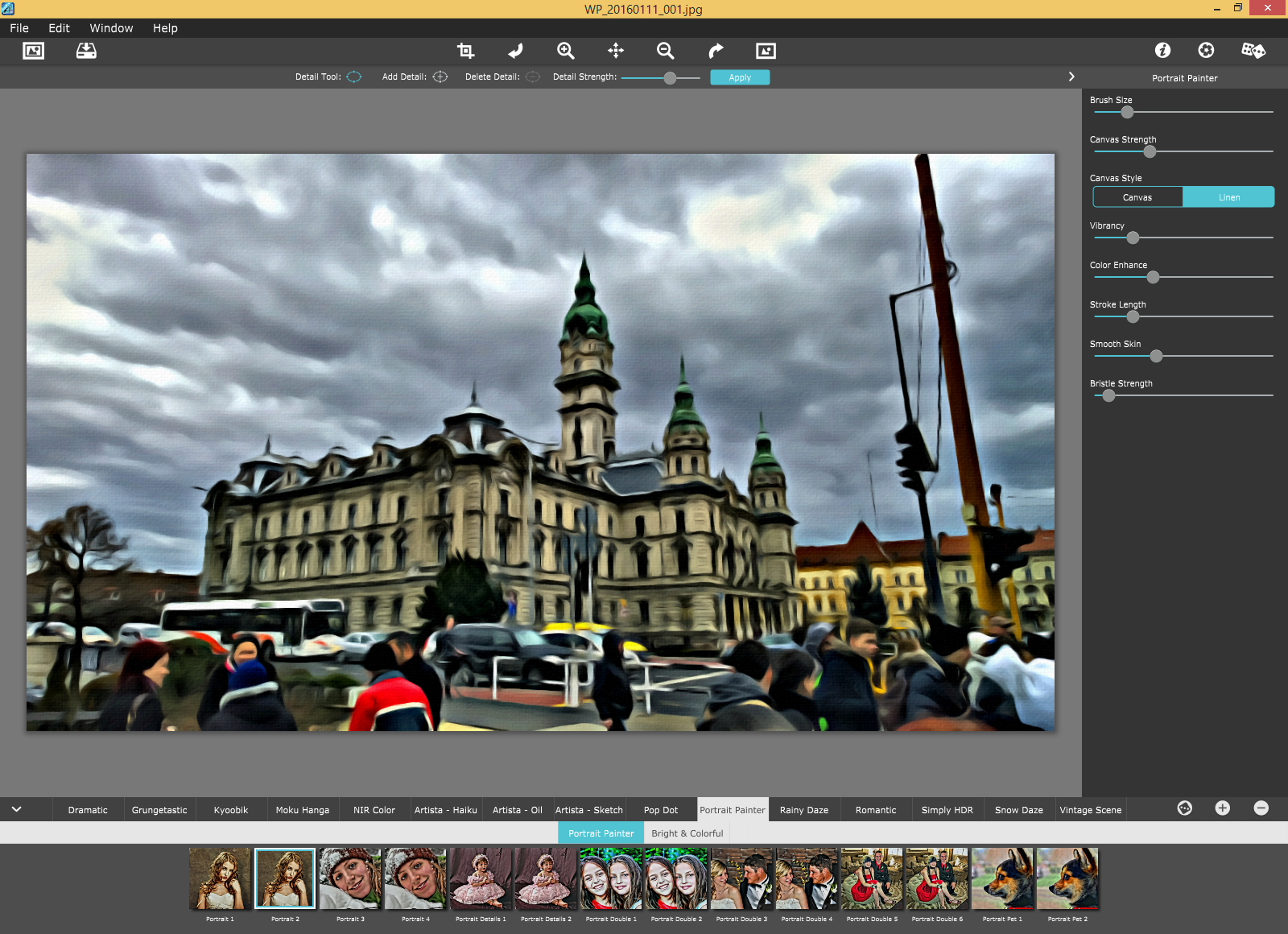Click the settings wheel icon in toolbar
Viewport: 1288px width, 934px height.
(x=1206, y=50)
